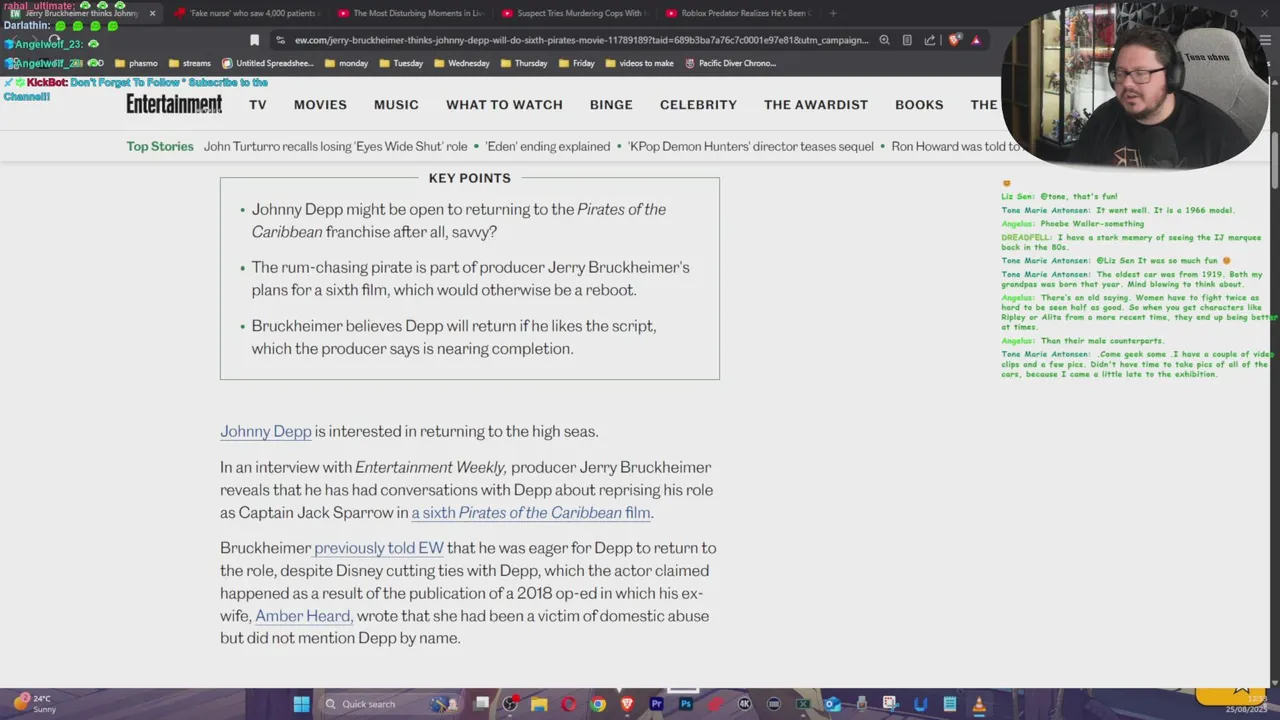
Task: Open the MOVIES nav item
Action: pos(320,105)
